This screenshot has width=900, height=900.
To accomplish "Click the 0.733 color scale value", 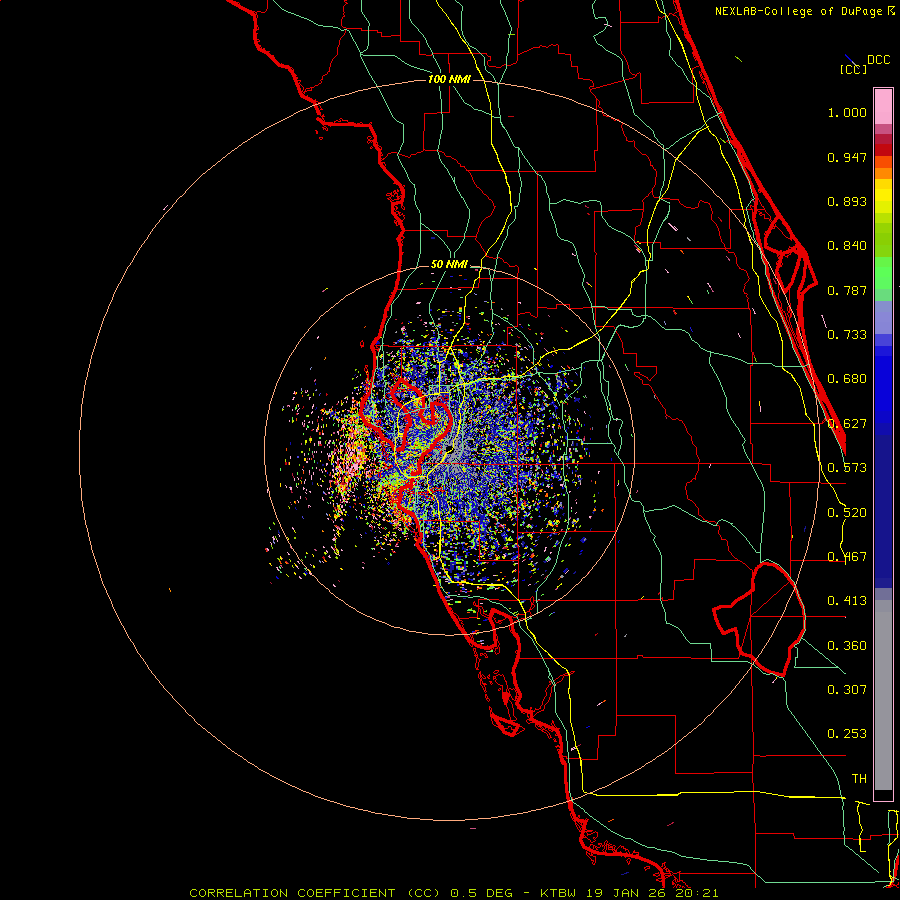I will coord(847,335).
